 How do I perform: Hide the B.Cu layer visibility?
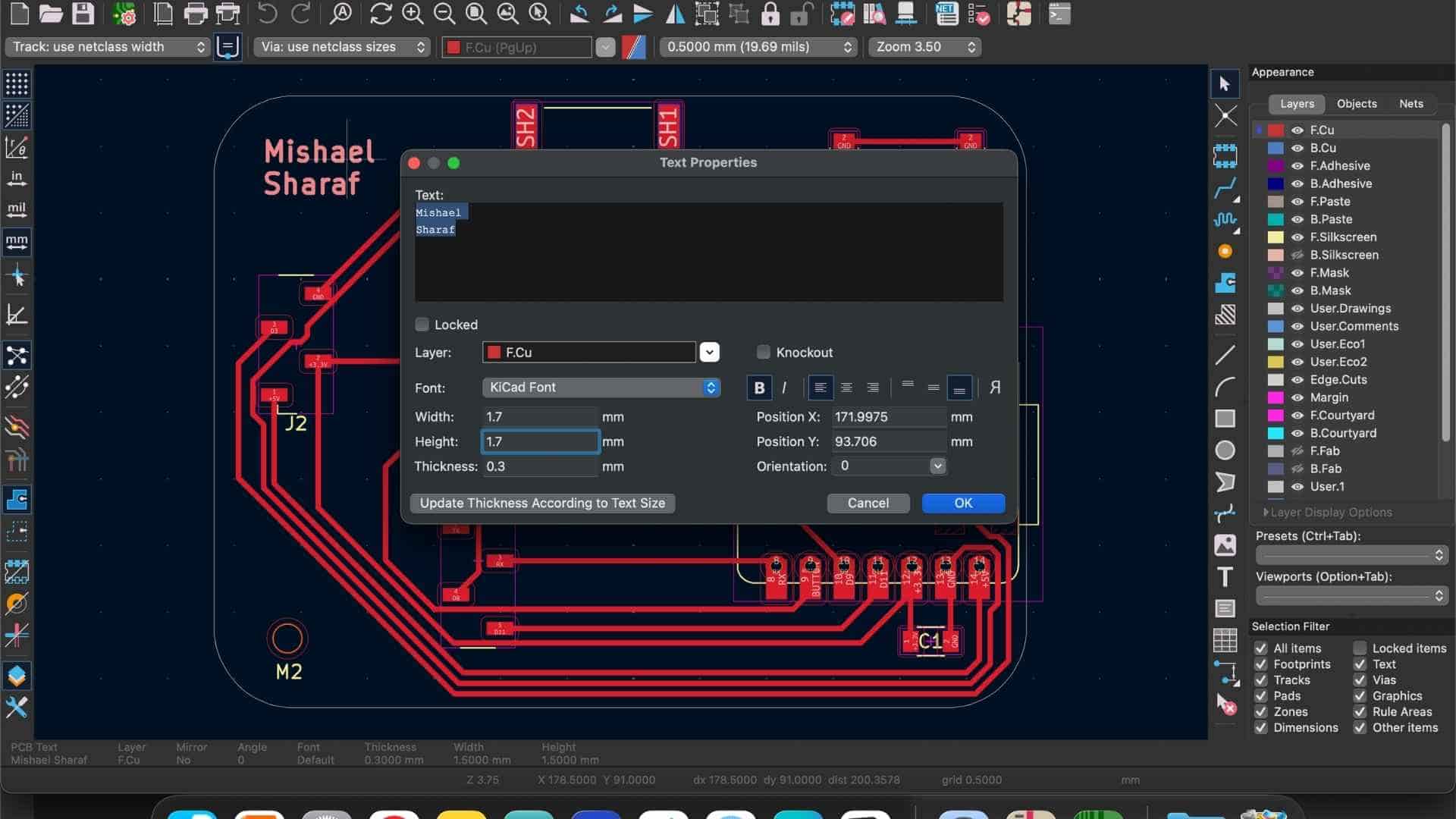[1298, 148]
